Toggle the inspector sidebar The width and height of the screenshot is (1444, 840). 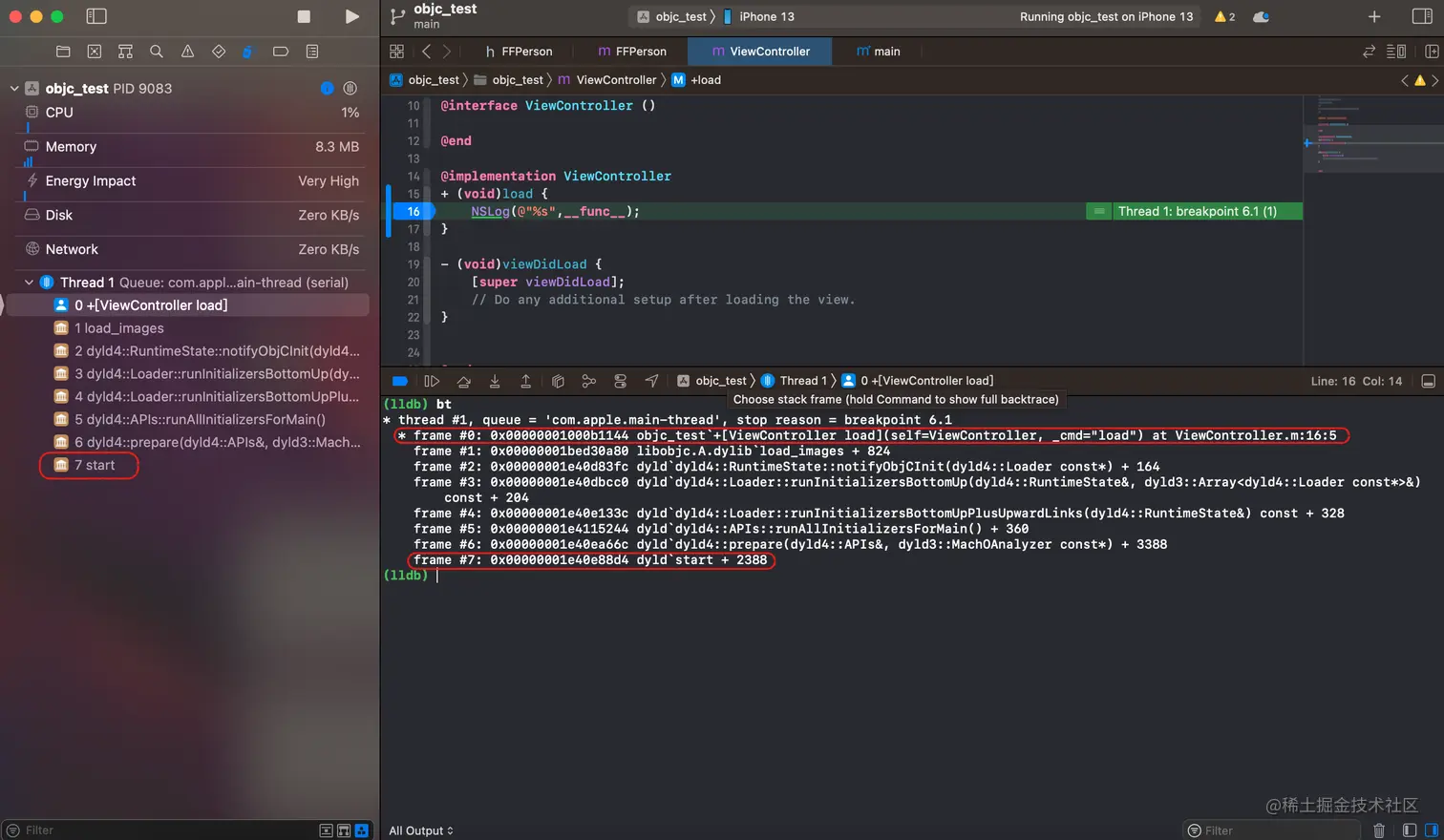pyautogui.click(x=1422, y=16)
